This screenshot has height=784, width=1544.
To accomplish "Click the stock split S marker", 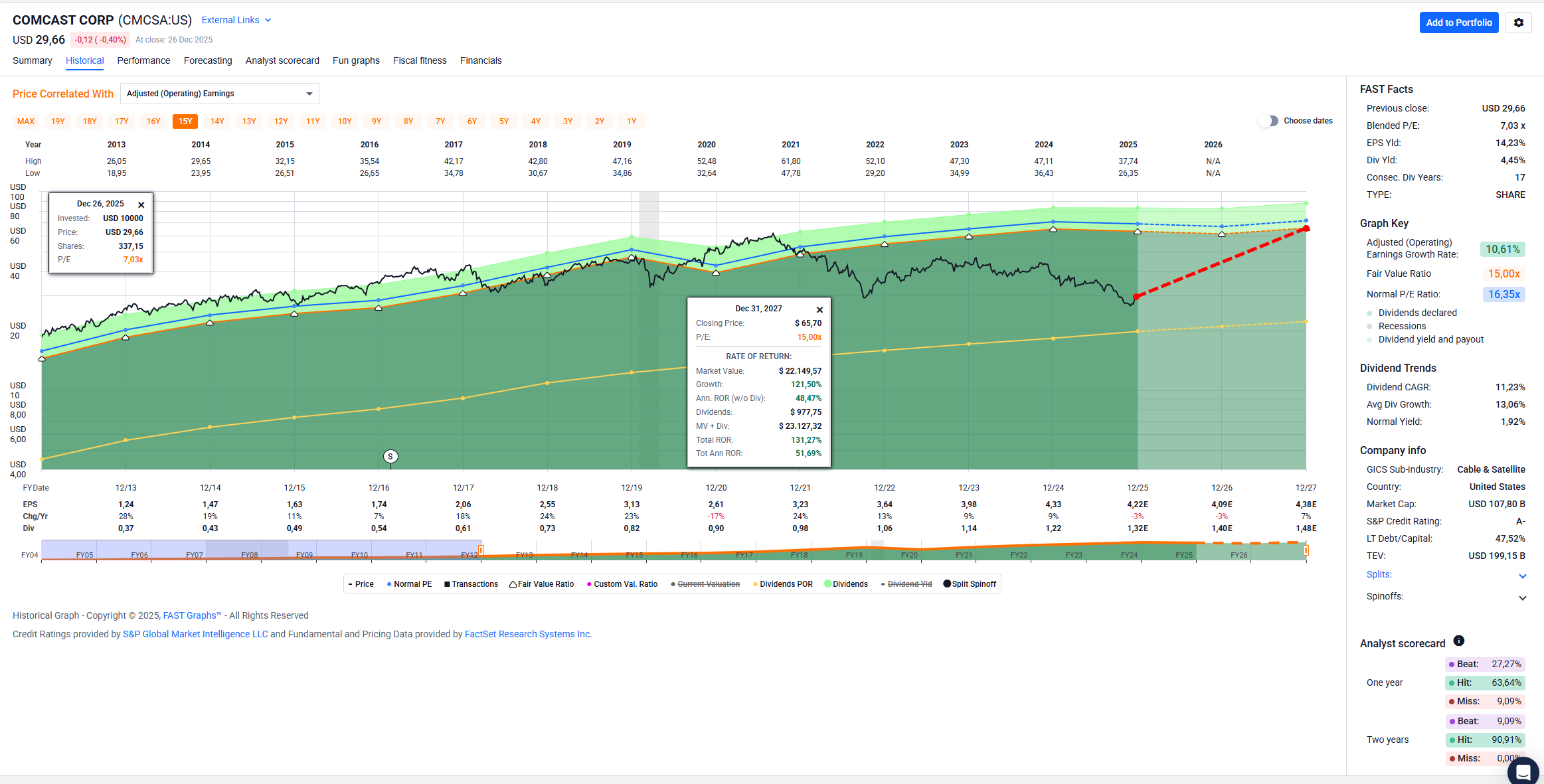I will (x=390, y=457).
